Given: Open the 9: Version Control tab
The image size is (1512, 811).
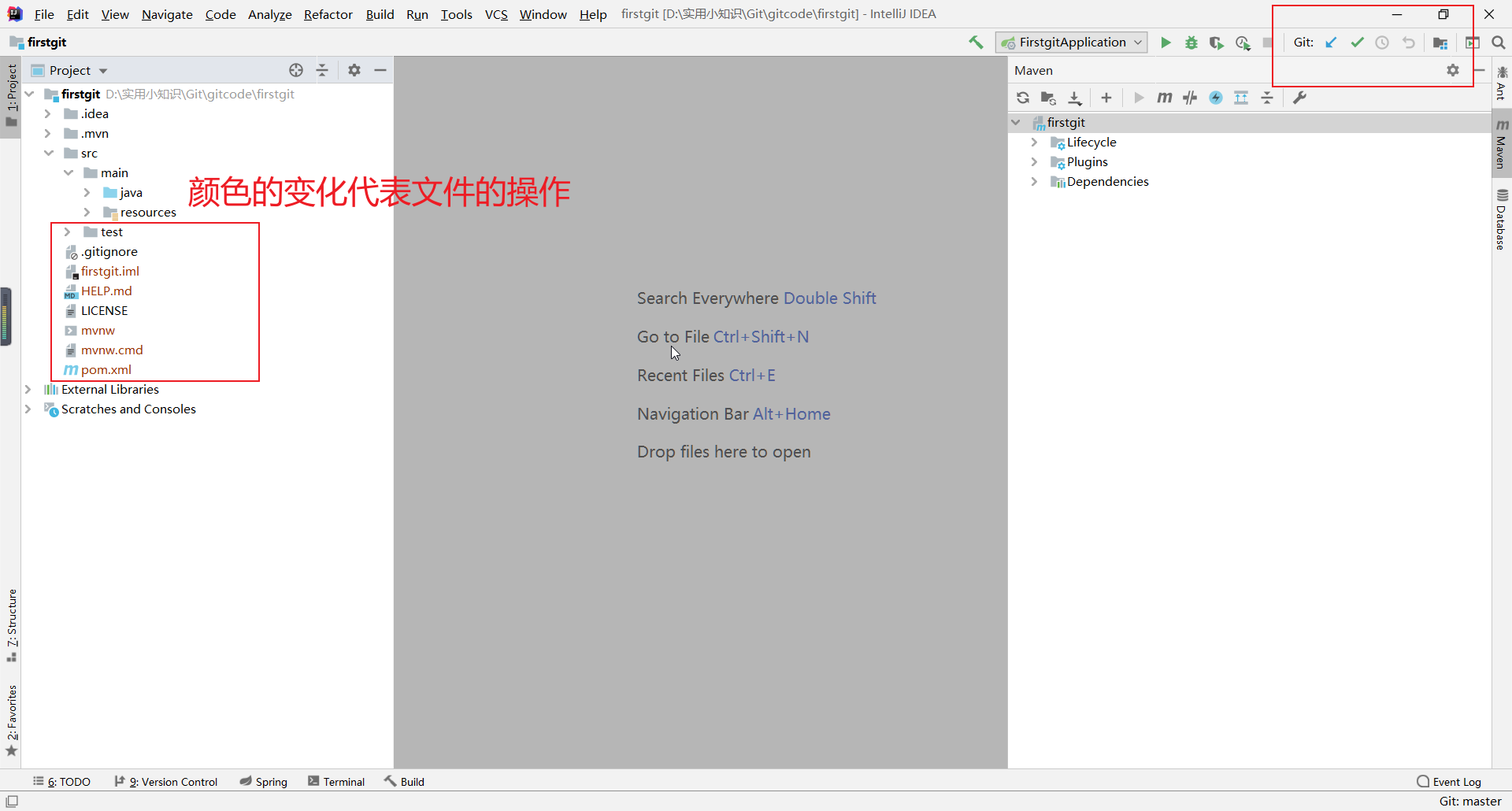Looking at the screenshot, I should tap(165, 781).
